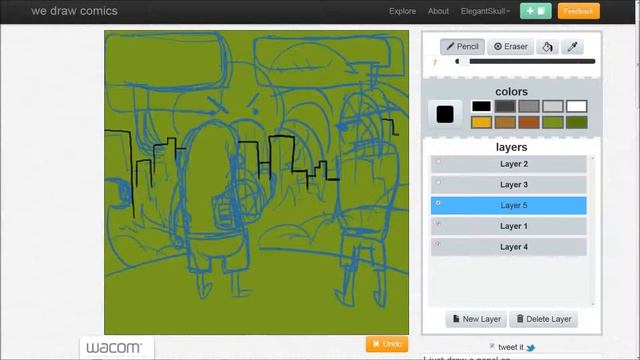Pick the dark green color swatch
This screenshot has width=640, height=360.
pos(576,122)
